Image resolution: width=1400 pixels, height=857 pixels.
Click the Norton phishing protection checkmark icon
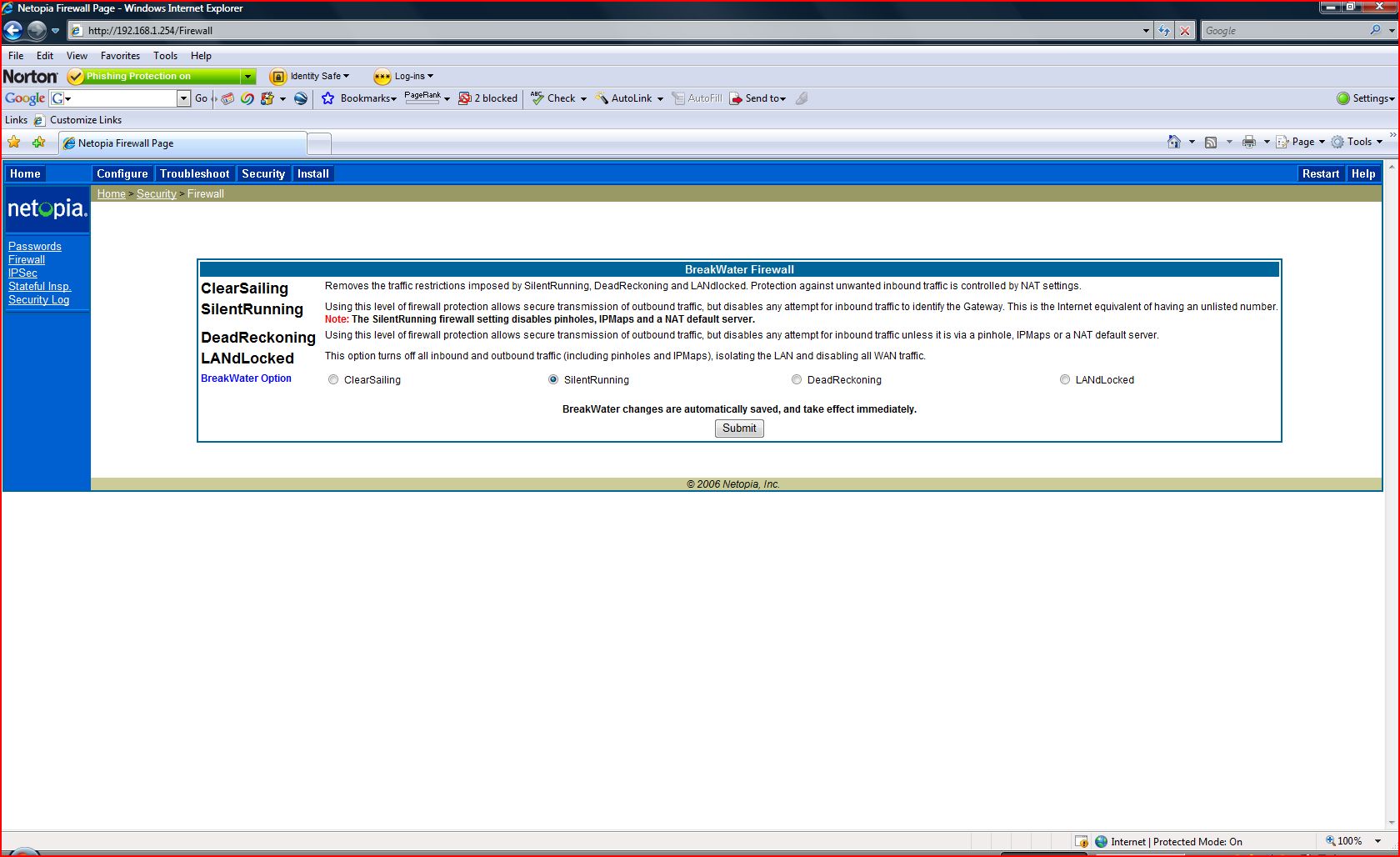tap(76, 77)
